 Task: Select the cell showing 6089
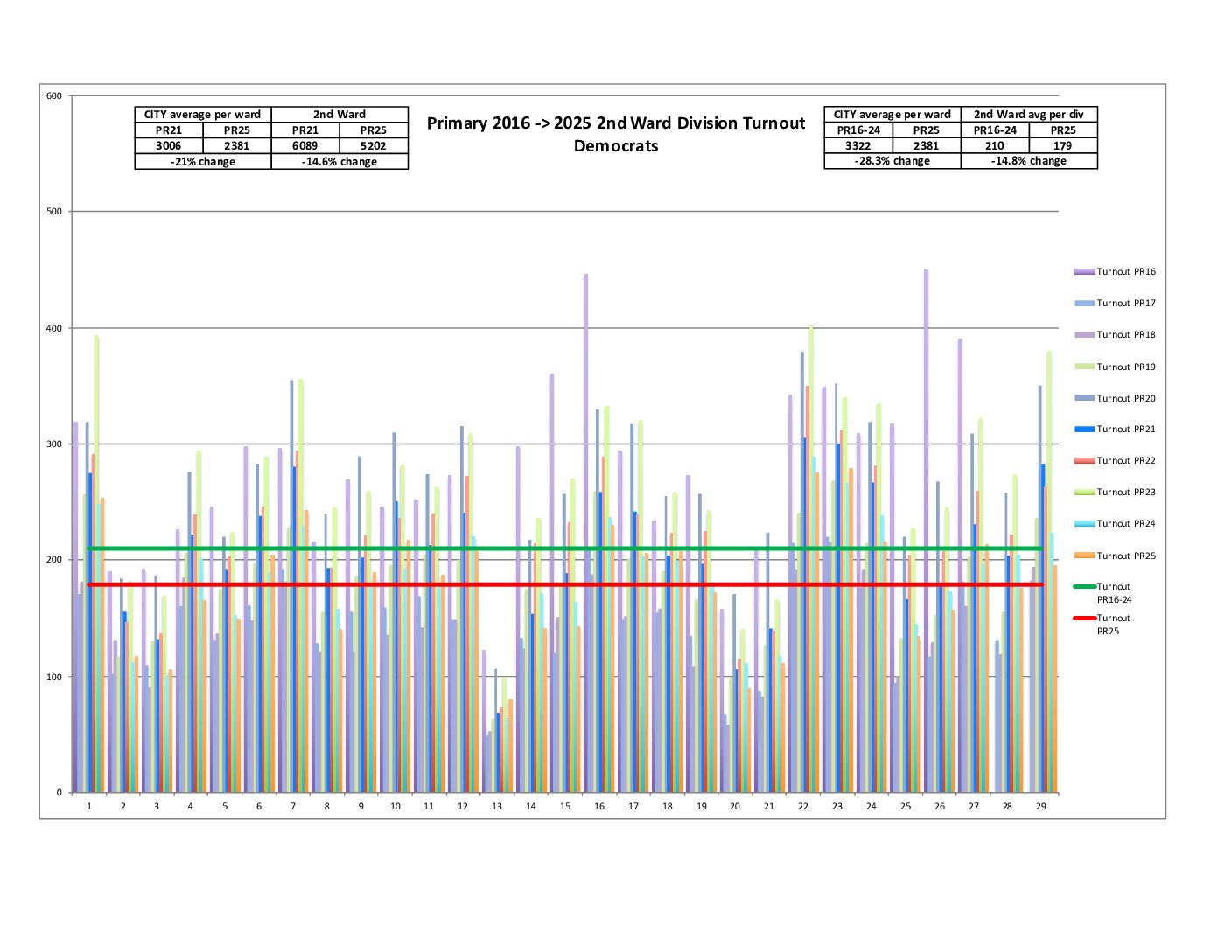point(305,146)
